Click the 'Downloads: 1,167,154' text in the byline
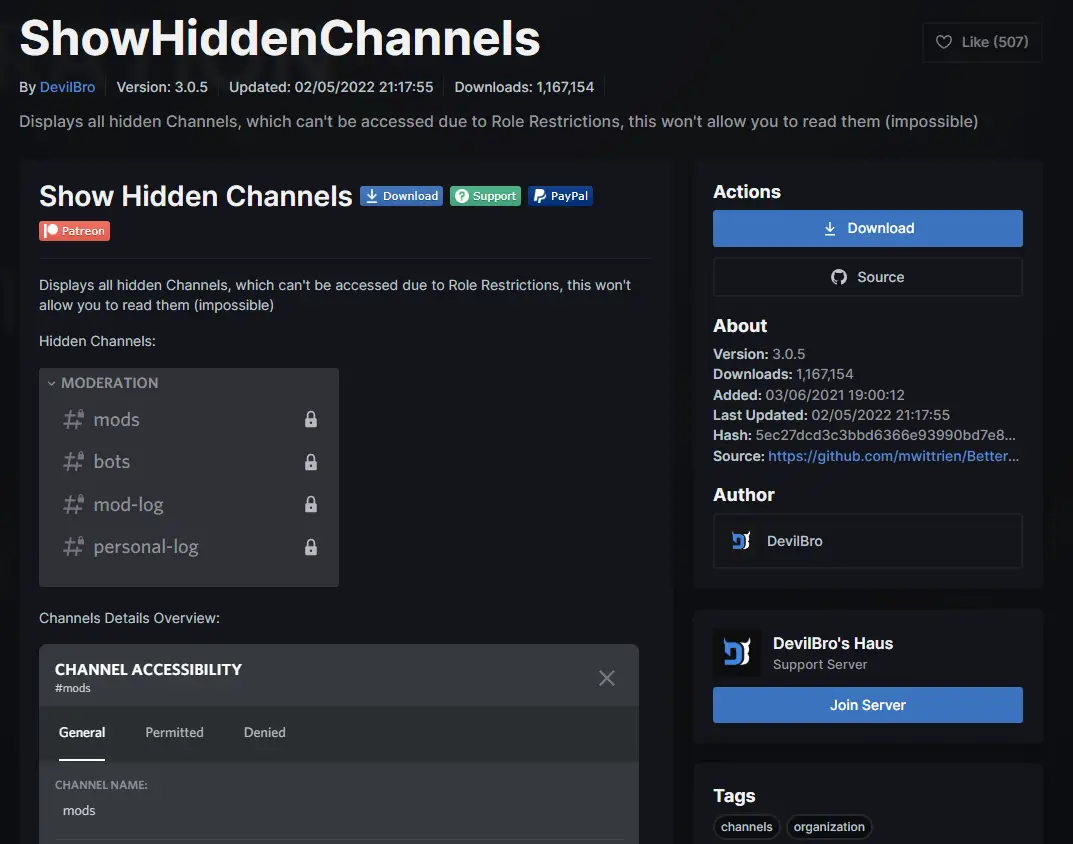Viewport: 1073px width, 844px height. click(524, 87)
